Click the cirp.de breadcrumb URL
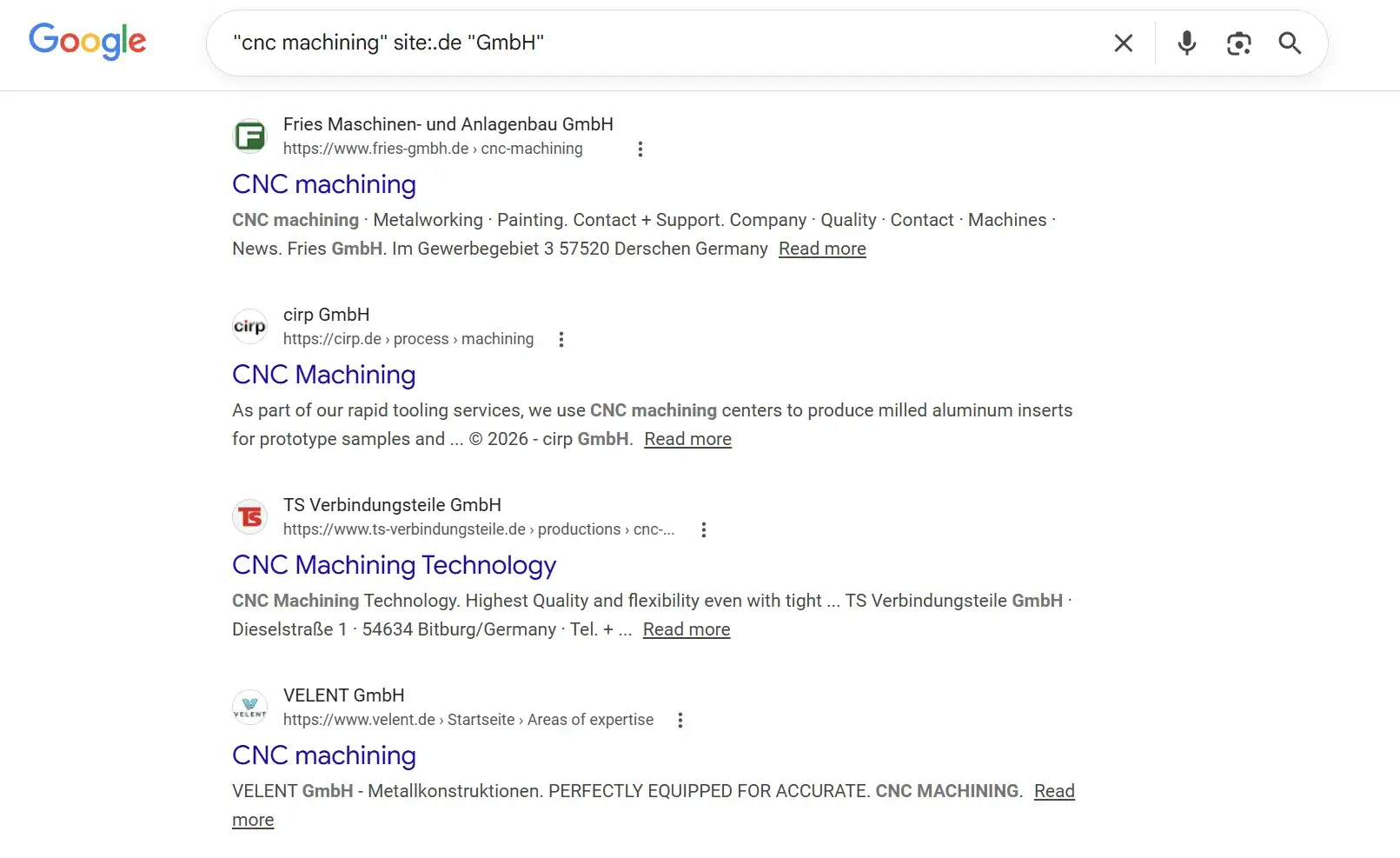The width and height of the screenshot is (1400, 858). (408, 339)
